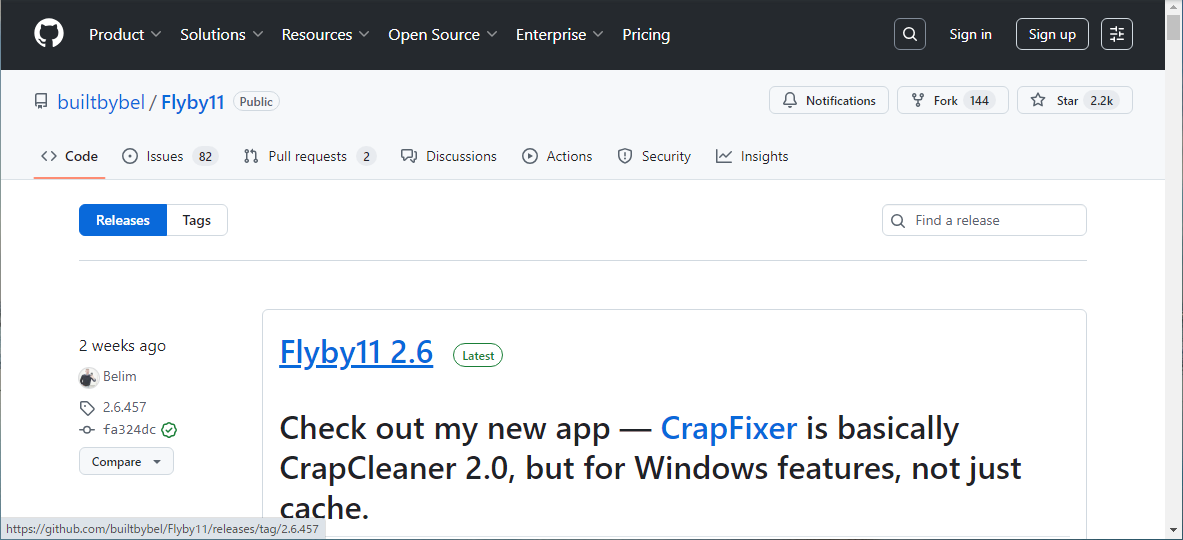
Task: Click the Belim avatar image
Action: [x=89, y=378]
